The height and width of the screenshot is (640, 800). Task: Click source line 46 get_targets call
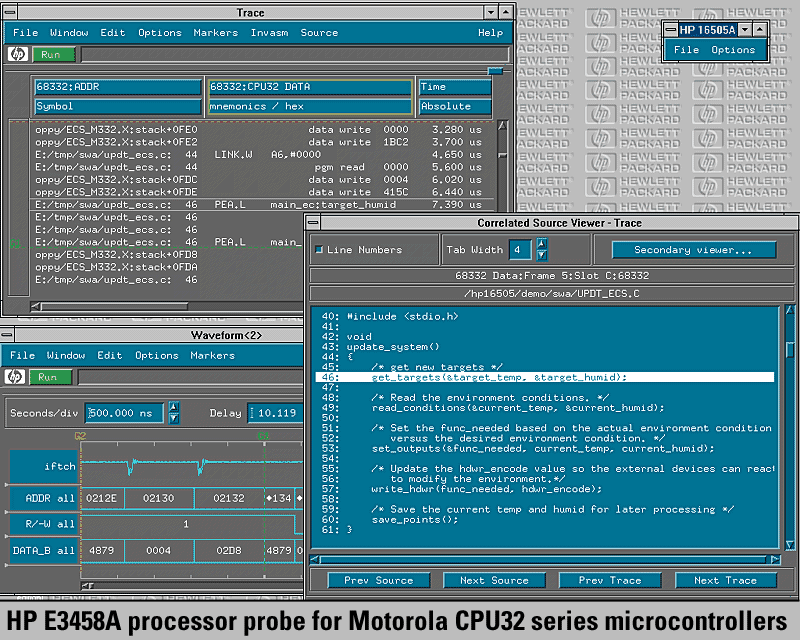point(545,377)
